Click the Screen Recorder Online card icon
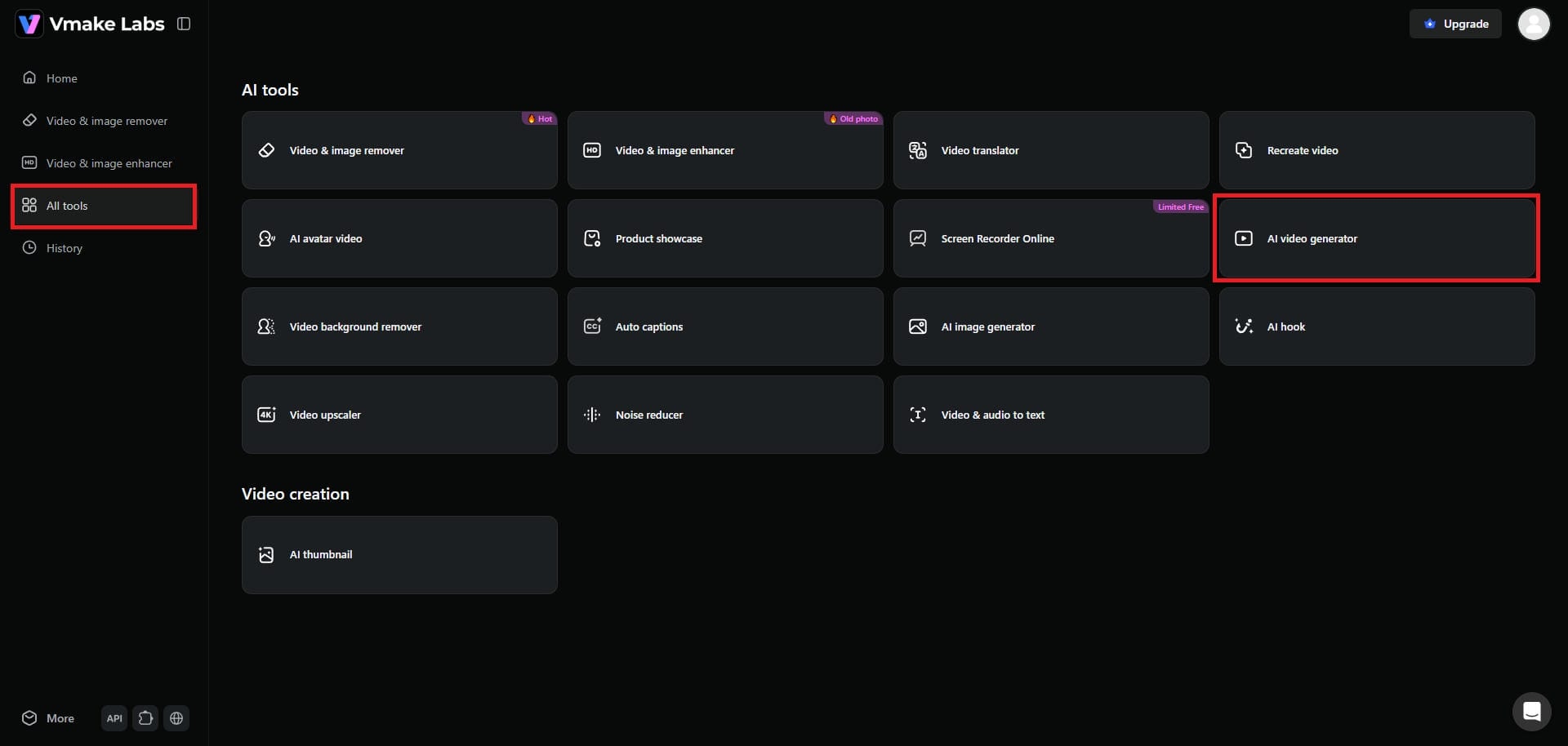Viewport: 1568px width, 746px height. pyautogui.click(x=918, y=238)
